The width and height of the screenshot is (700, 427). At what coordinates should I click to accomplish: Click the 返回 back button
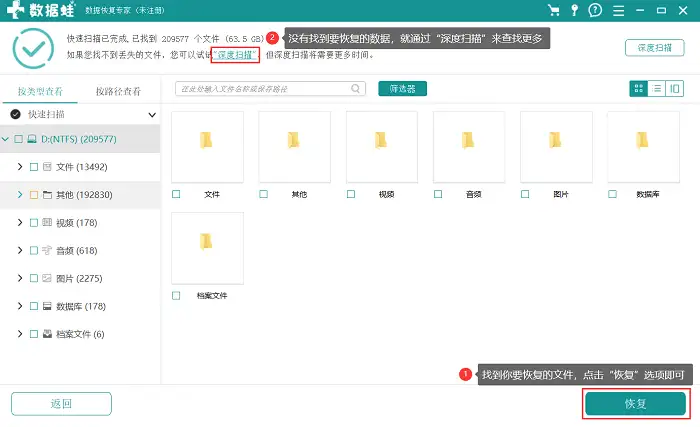[61, 404]
